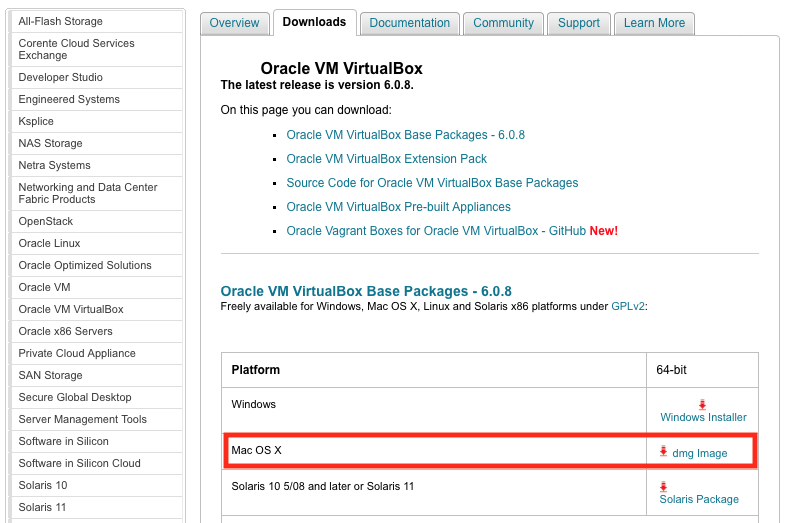Download the Mac OS X dmg Image
This screenshot has width=786, height=523.
tap(699, 453)
